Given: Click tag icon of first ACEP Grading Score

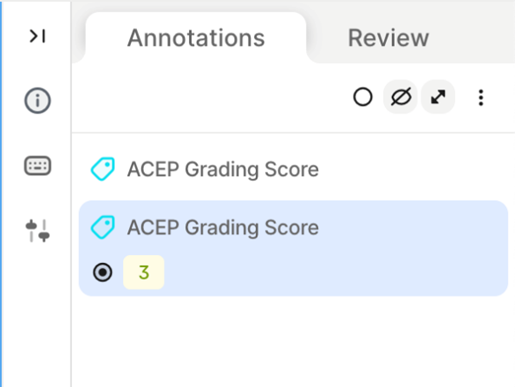Looking at the screenshot, I should pyautogui.click(x=103, y=169).
